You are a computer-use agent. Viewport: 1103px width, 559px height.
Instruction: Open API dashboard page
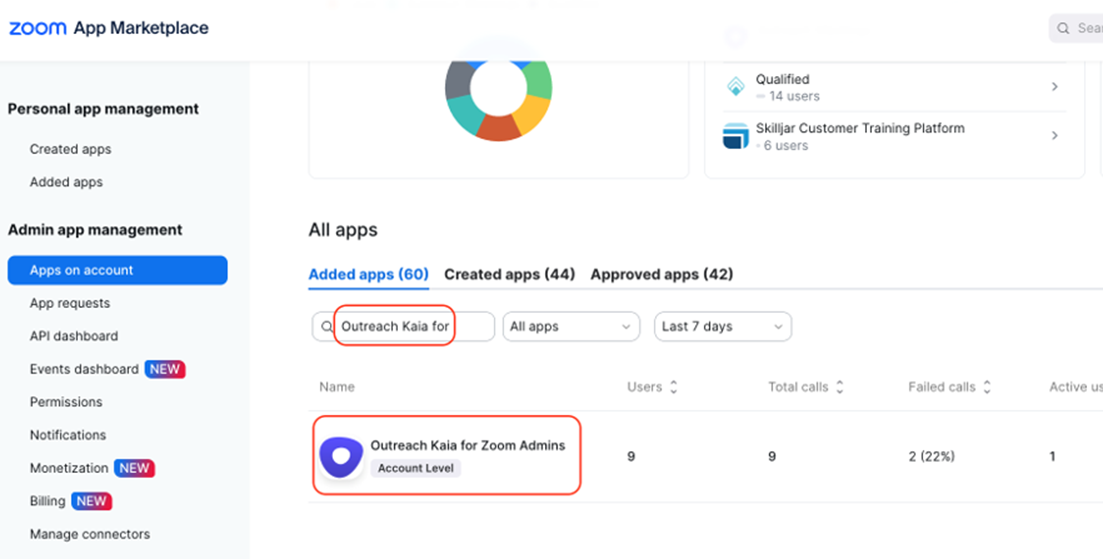coord(74,336)
